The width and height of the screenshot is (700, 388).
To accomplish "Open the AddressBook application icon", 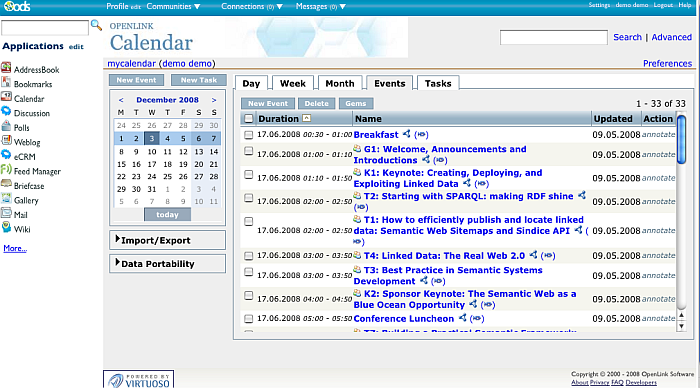I will tap(6, 68).
